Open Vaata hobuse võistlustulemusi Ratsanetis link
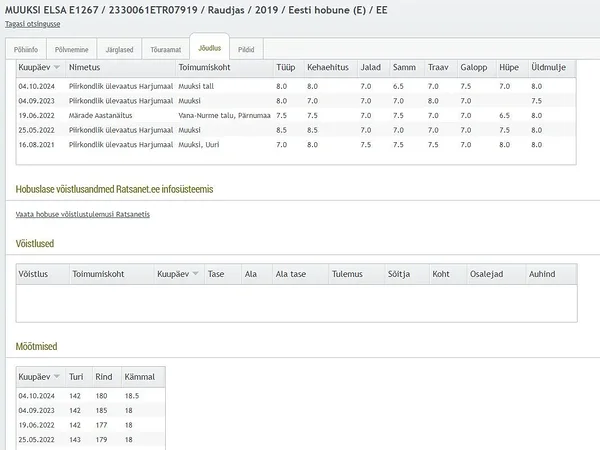The image size is (600, 450). [83, 214]
